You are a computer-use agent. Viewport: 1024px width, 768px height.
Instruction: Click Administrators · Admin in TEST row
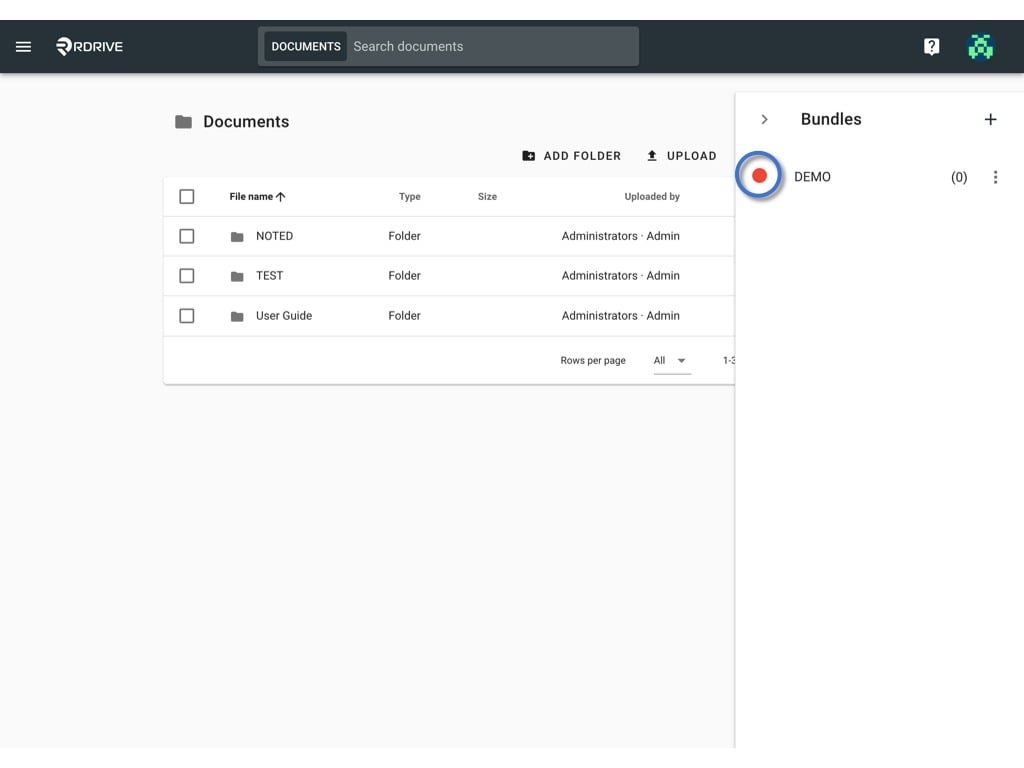620,276
